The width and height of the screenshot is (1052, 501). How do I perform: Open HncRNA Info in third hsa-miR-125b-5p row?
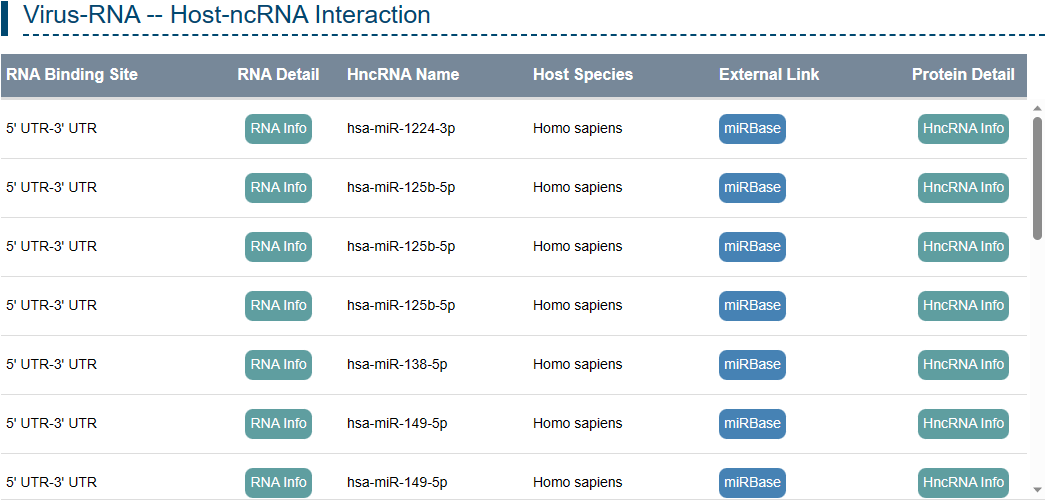963,306
